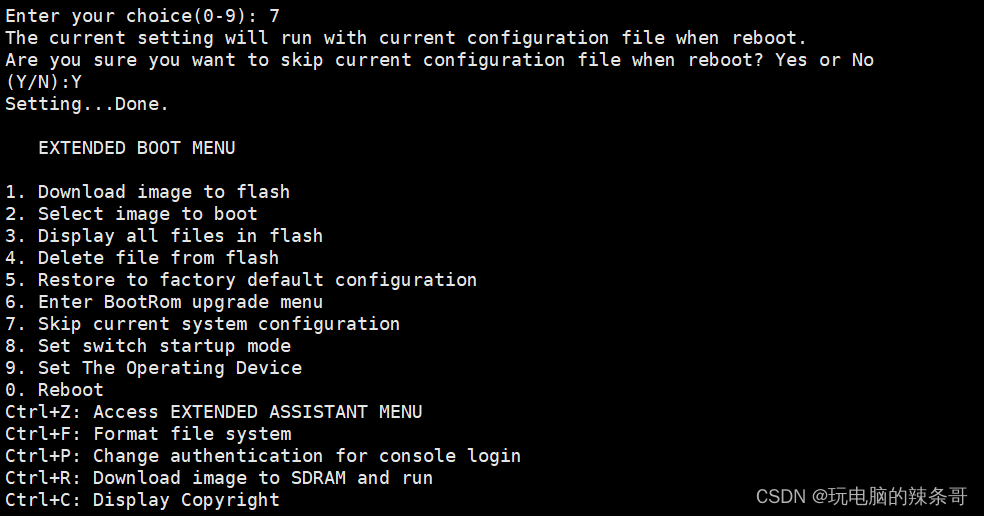Click "Set The Operating Device" option
This screenshot has width=984, height=516.
(x=153, y=368)
